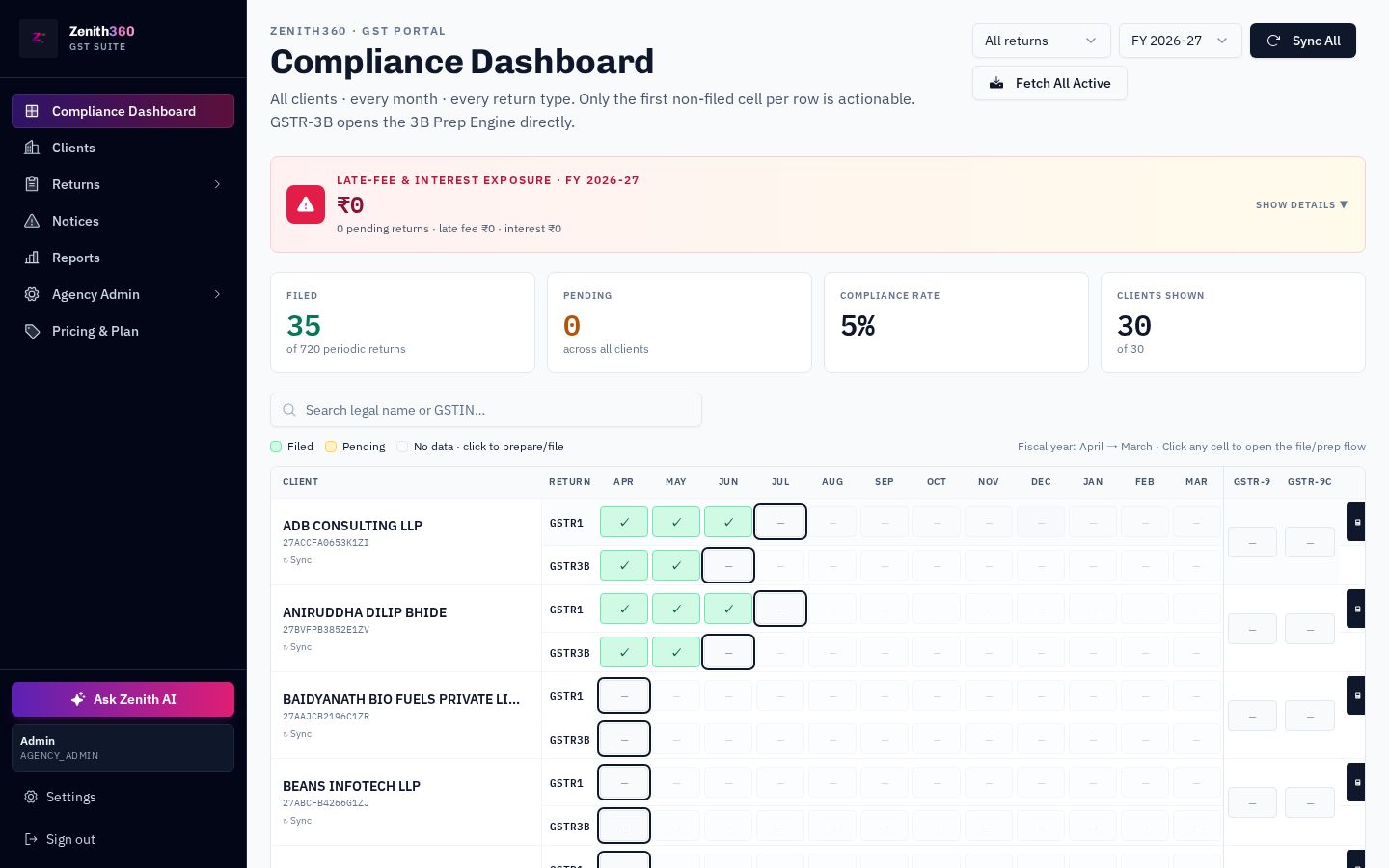
Task: Open Notices page in sidebar
Action: pos(123,221)
